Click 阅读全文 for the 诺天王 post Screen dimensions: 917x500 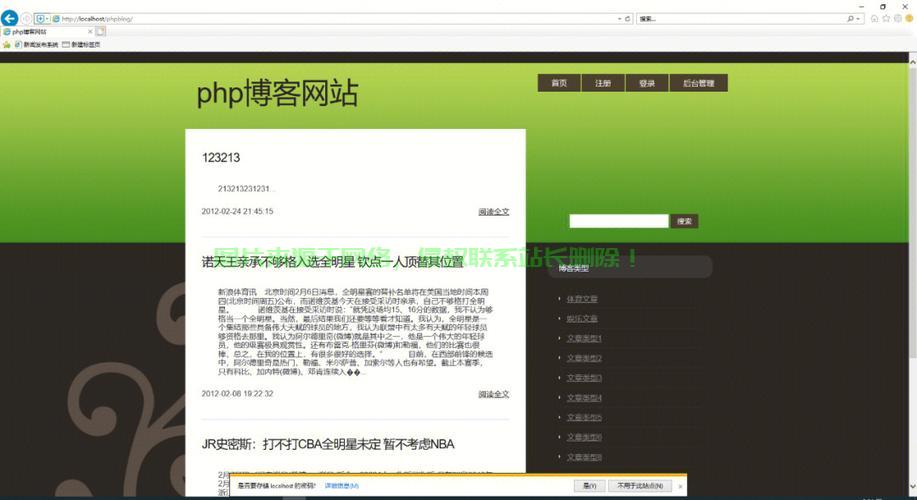[x=494, y=394]
